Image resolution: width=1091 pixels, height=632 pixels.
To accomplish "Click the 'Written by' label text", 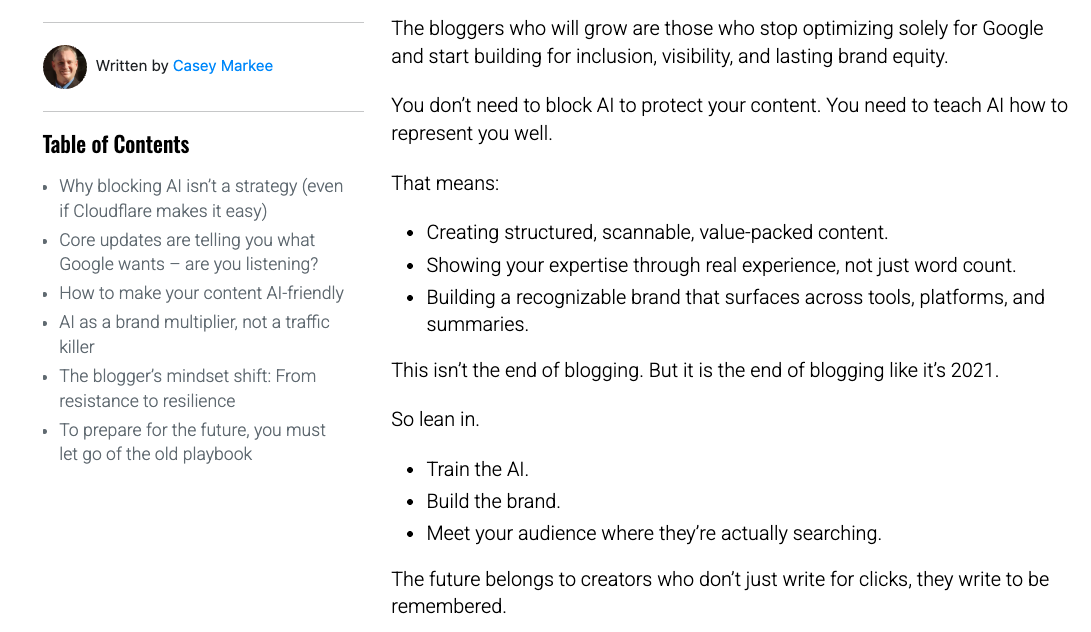I will pyautogui.click(x=132, y=66).
